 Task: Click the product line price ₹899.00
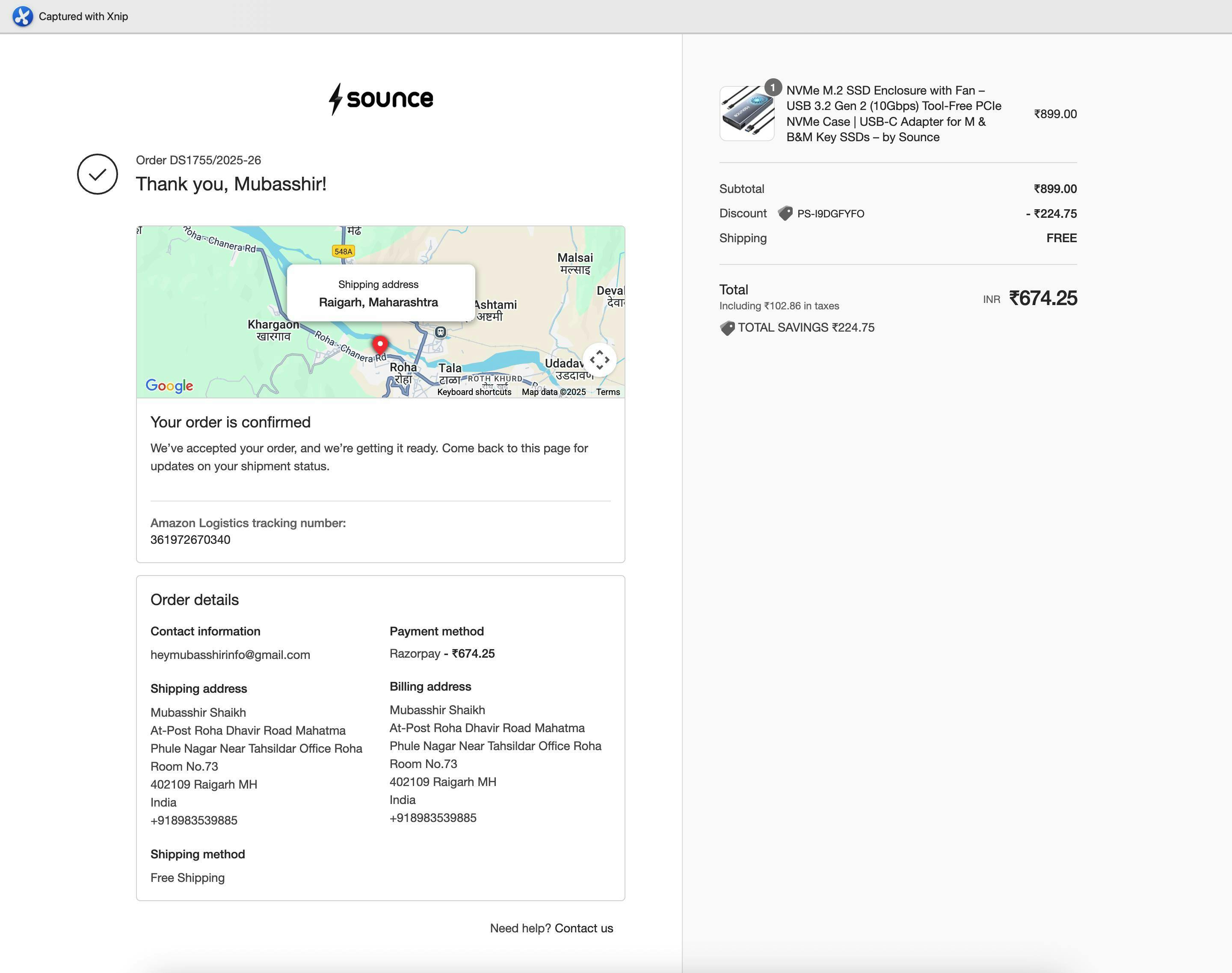(1055, 114)
